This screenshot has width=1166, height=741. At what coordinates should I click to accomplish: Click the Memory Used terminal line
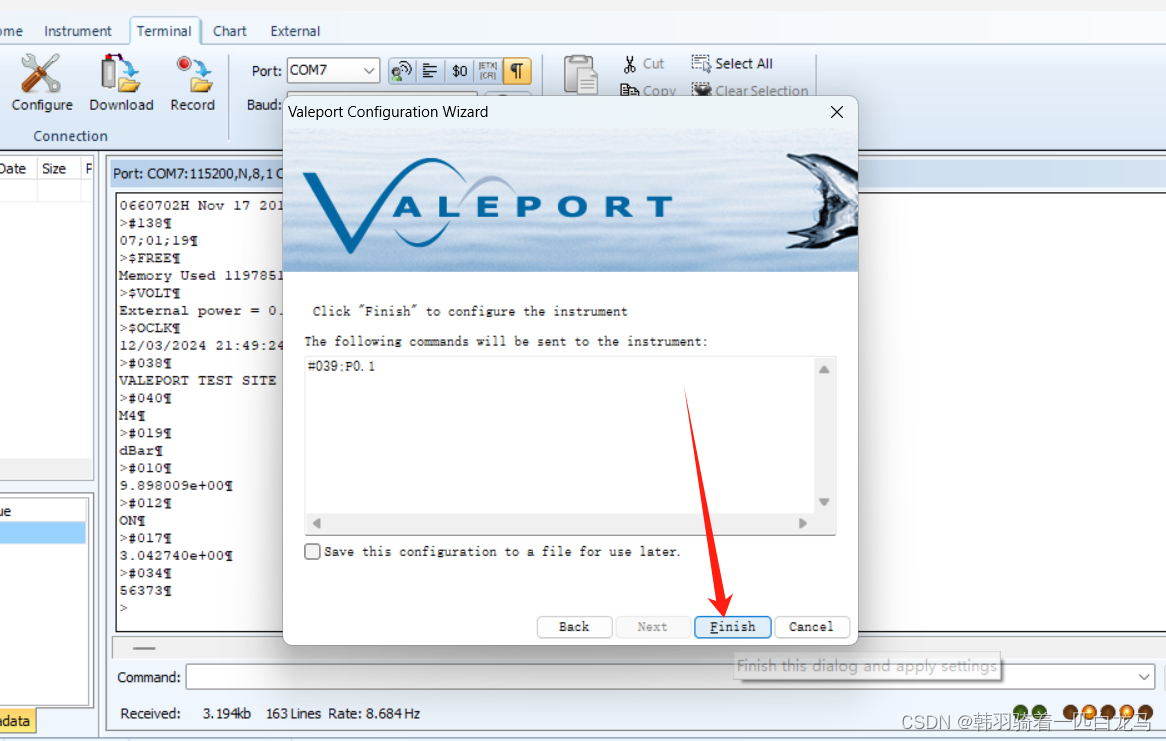[201, 275]
